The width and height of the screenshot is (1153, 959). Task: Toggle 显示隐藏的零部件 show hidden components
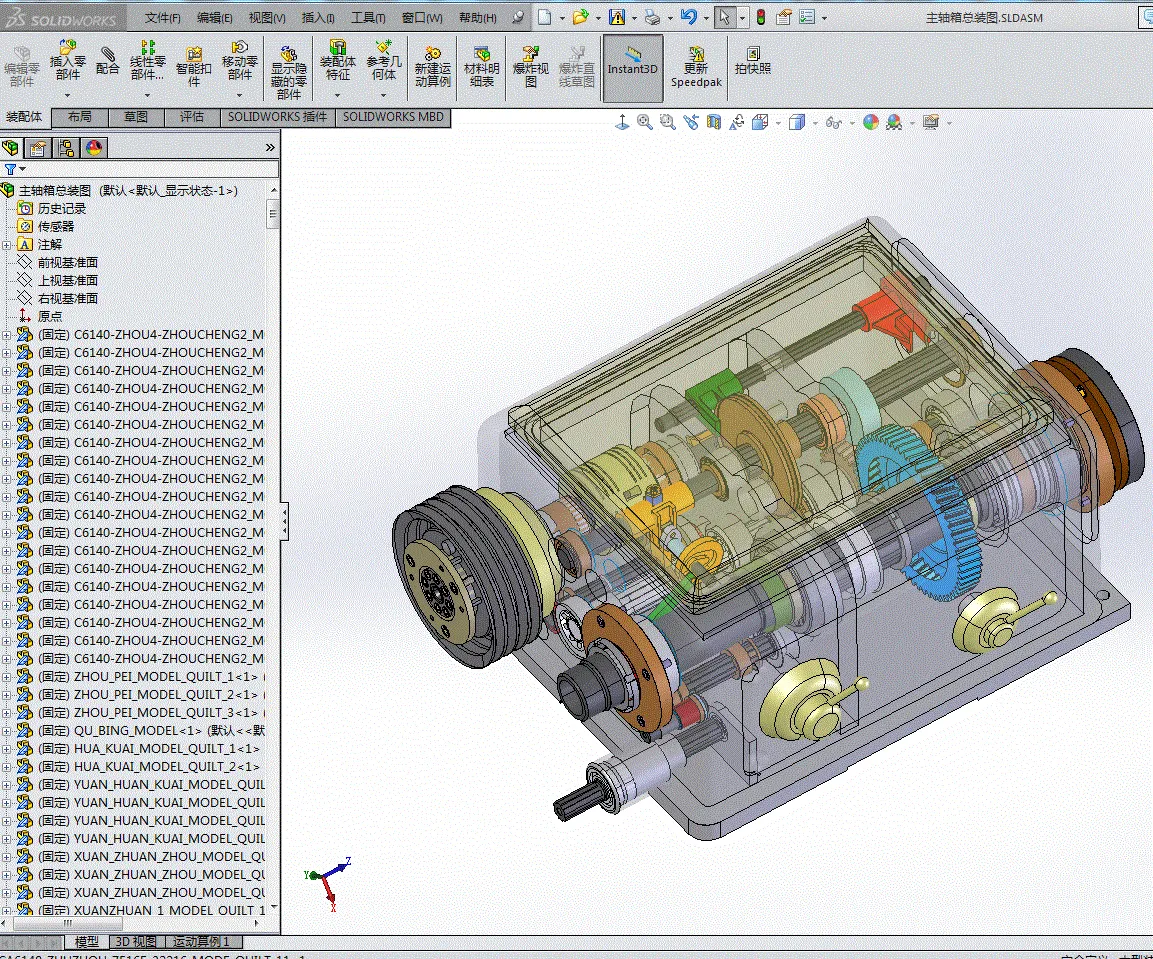pyautogui.click(x=288, y=70)
